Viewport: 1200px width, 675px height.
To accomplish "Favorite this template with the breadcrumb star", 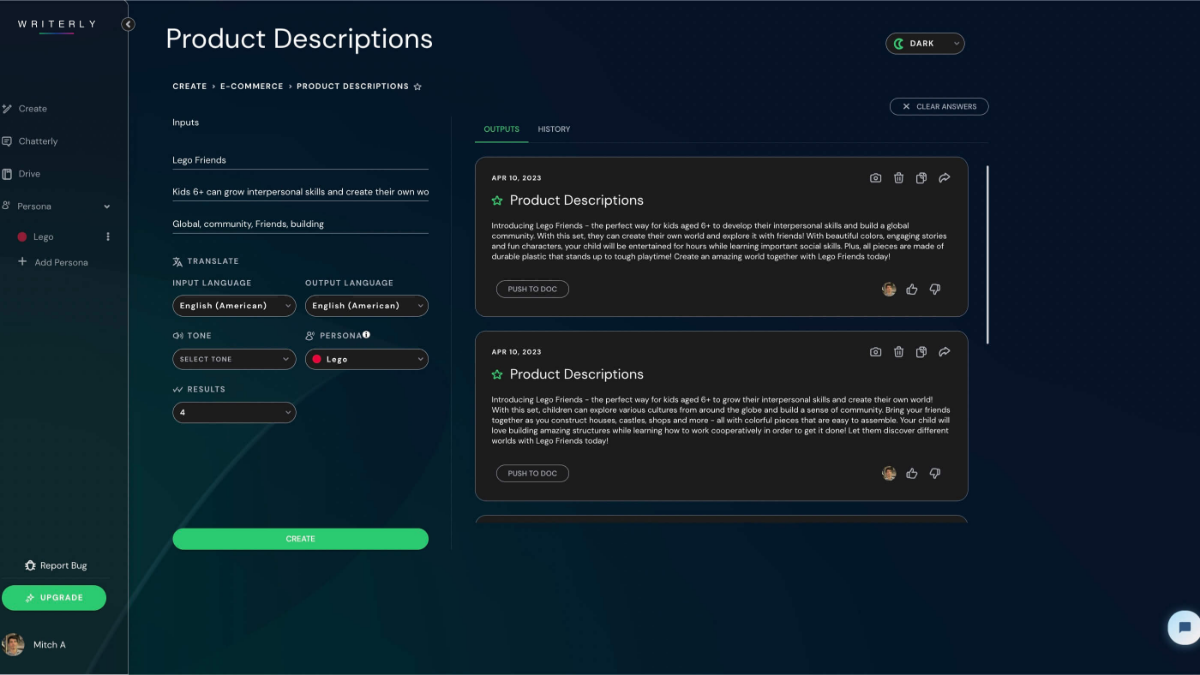I will click(418, 87).
